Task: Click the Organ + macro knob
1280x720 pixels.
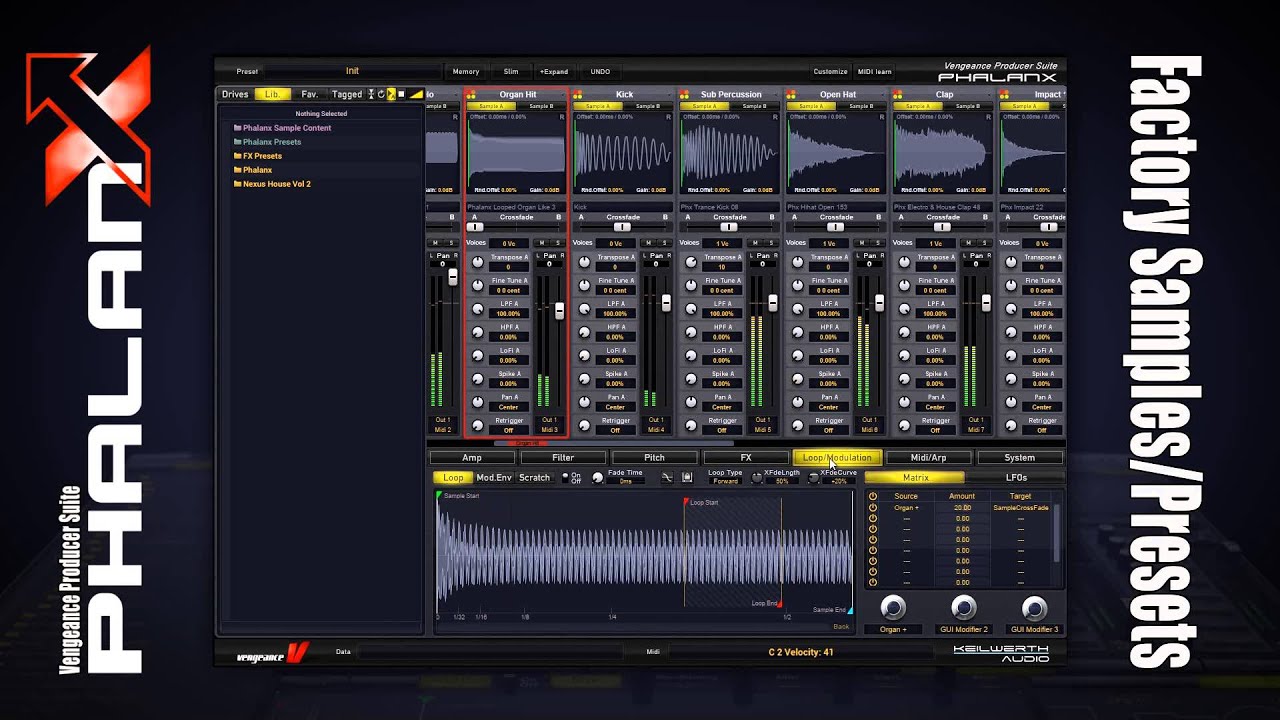Action: pyautogui.click(x=893, y=607)
